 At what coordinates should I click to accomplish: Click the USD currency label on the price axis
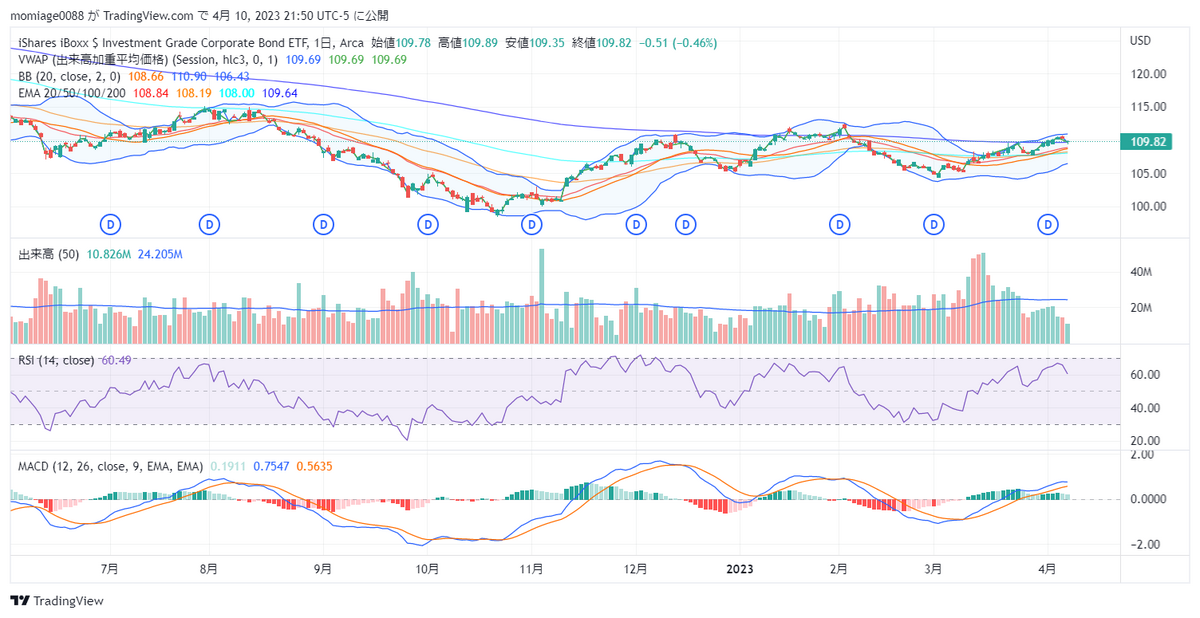coord(1141,41)
